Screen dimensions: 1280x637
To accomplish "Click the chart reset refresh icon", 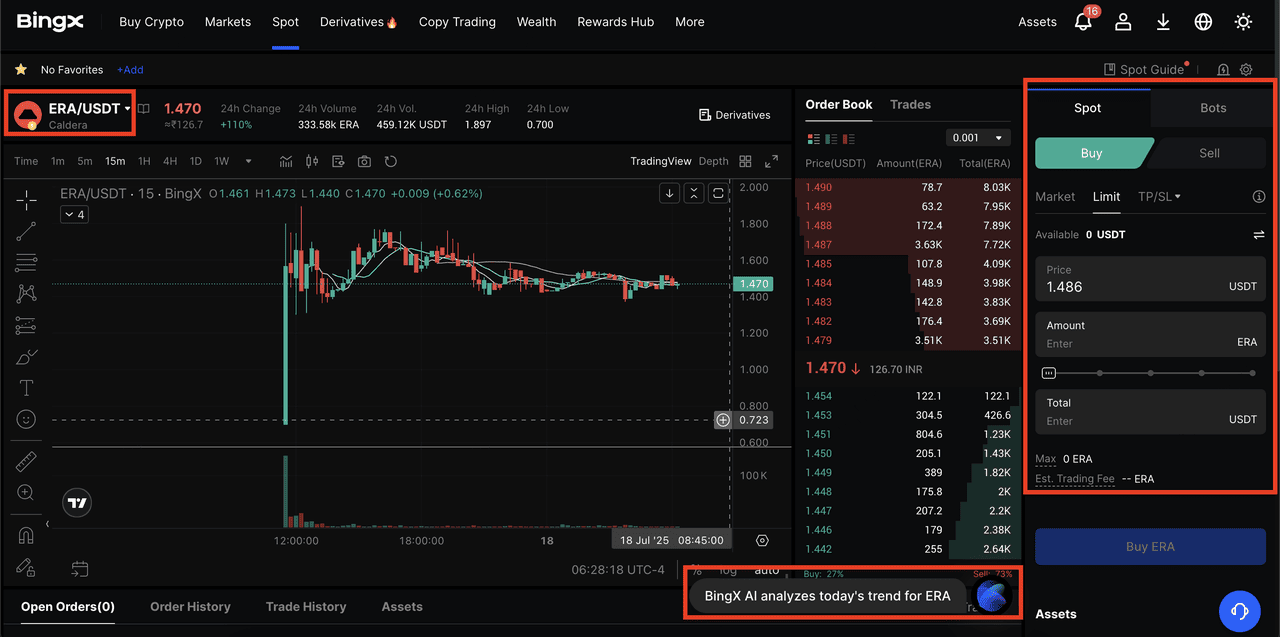I will point(391,161).
